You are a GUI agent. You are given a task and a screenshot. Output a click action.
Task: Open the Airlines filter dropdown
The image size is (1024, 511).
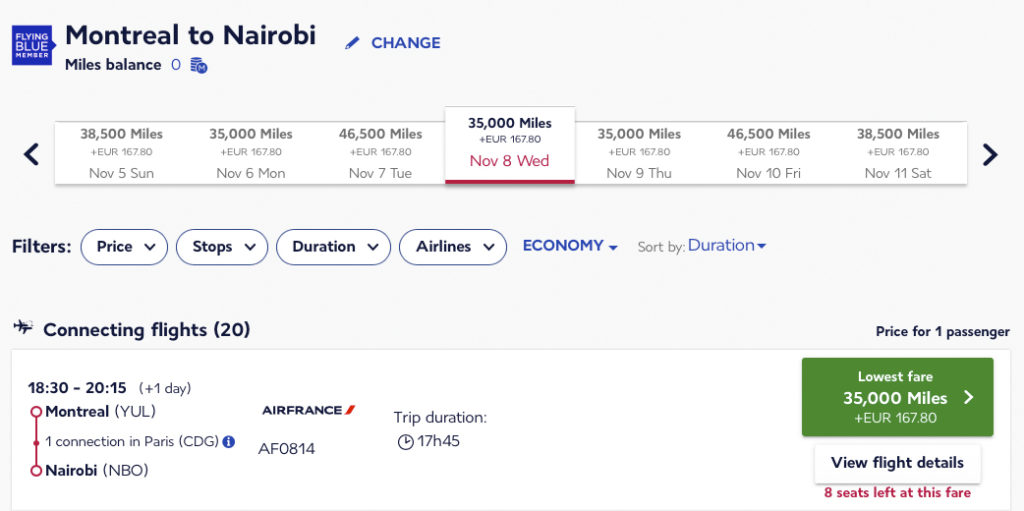coord(453,247)
